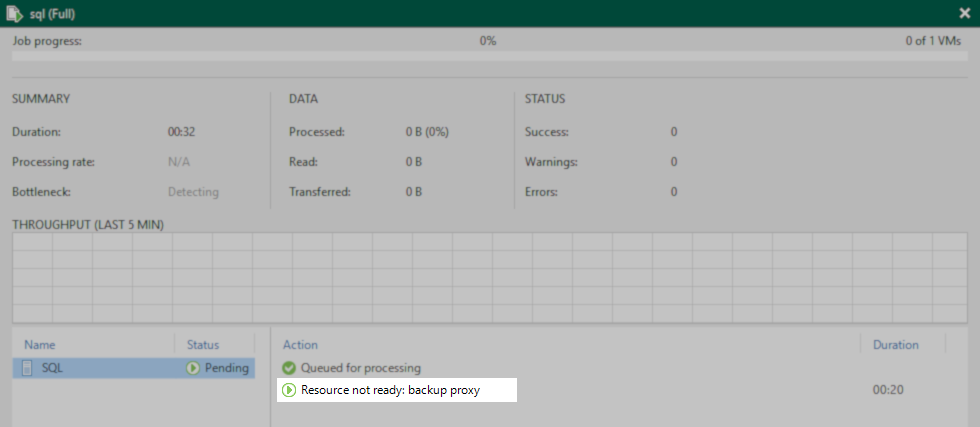980x427 pixels.
Task: Click the SQL VM icon in the list
Action: click(x=28, y=368)
